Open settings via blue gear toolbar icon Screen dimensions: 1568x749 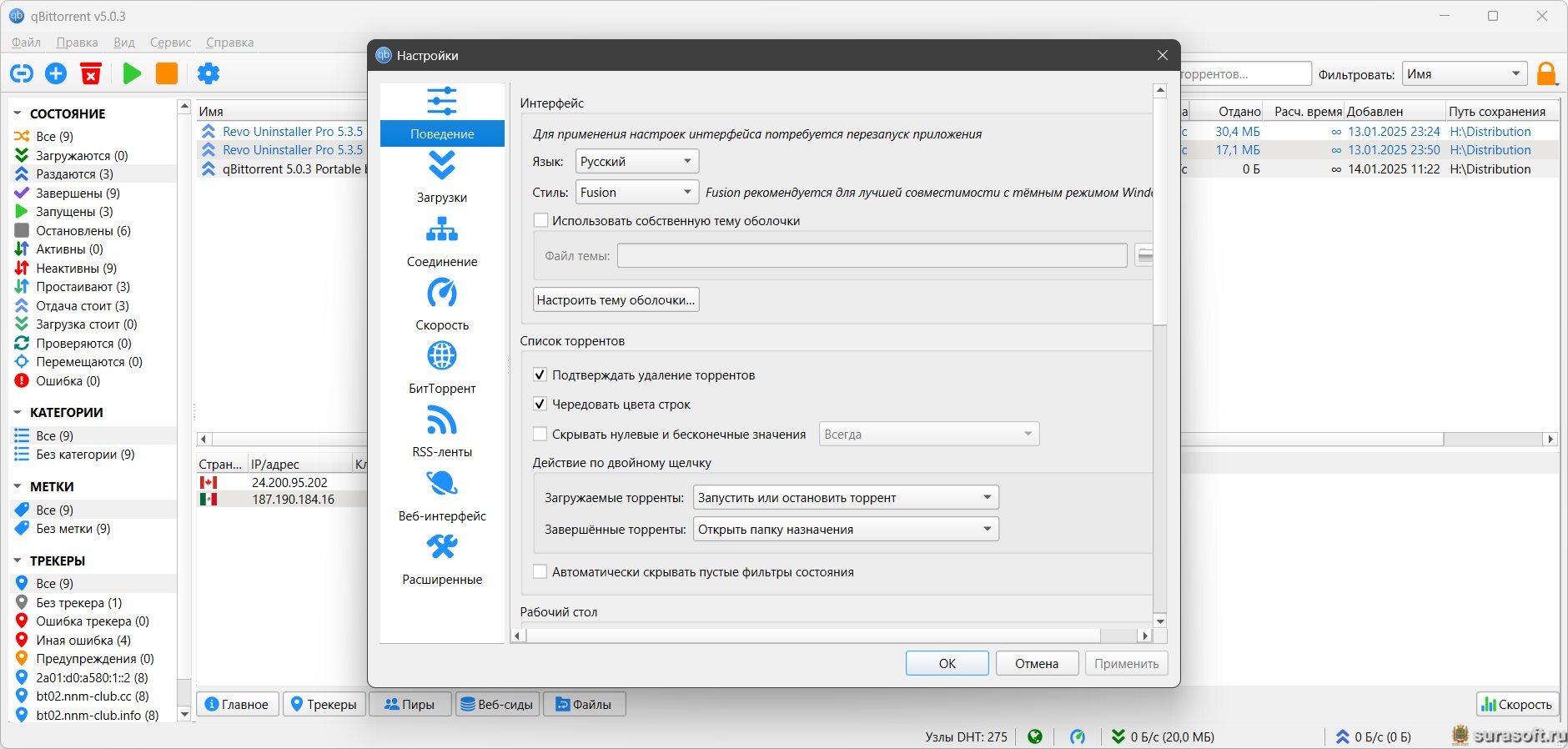click(209, 73)
